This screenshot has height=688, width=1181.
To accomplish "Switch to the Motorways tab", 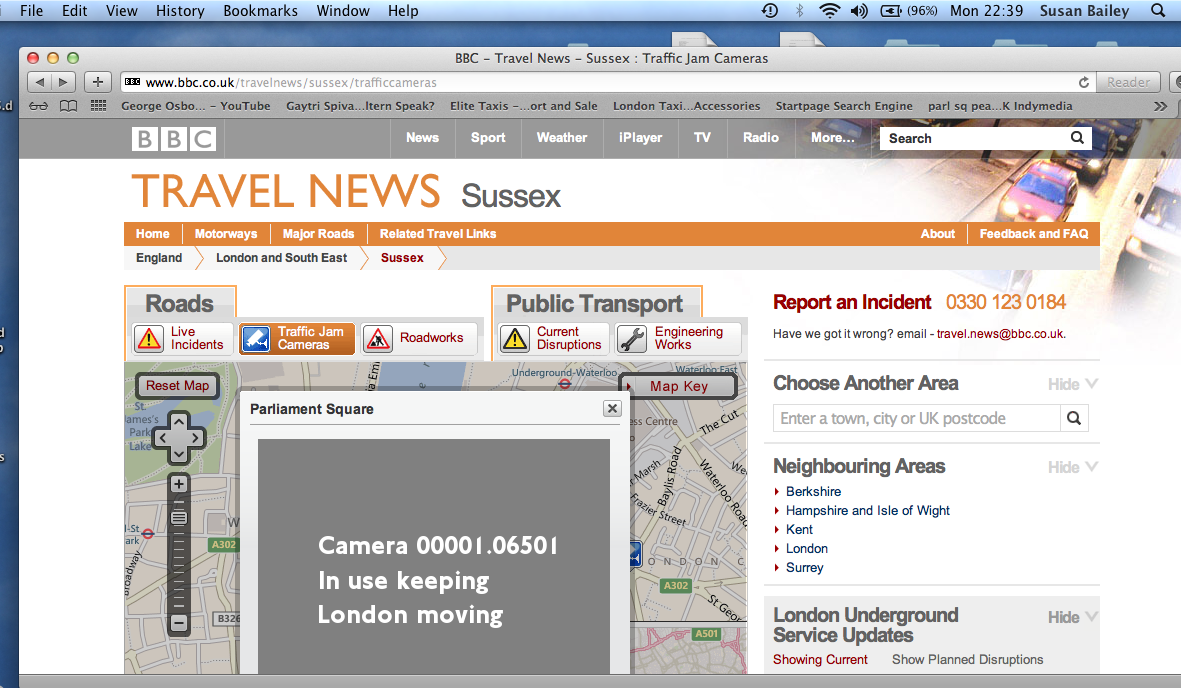I will (x=226, y=234).
